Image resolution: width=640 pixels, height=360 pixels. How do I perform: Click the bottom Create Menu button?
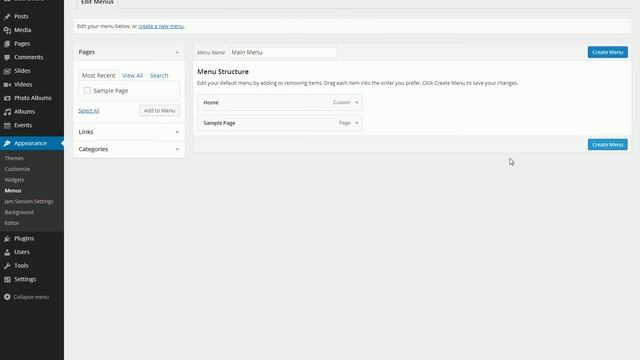(607, 144)
